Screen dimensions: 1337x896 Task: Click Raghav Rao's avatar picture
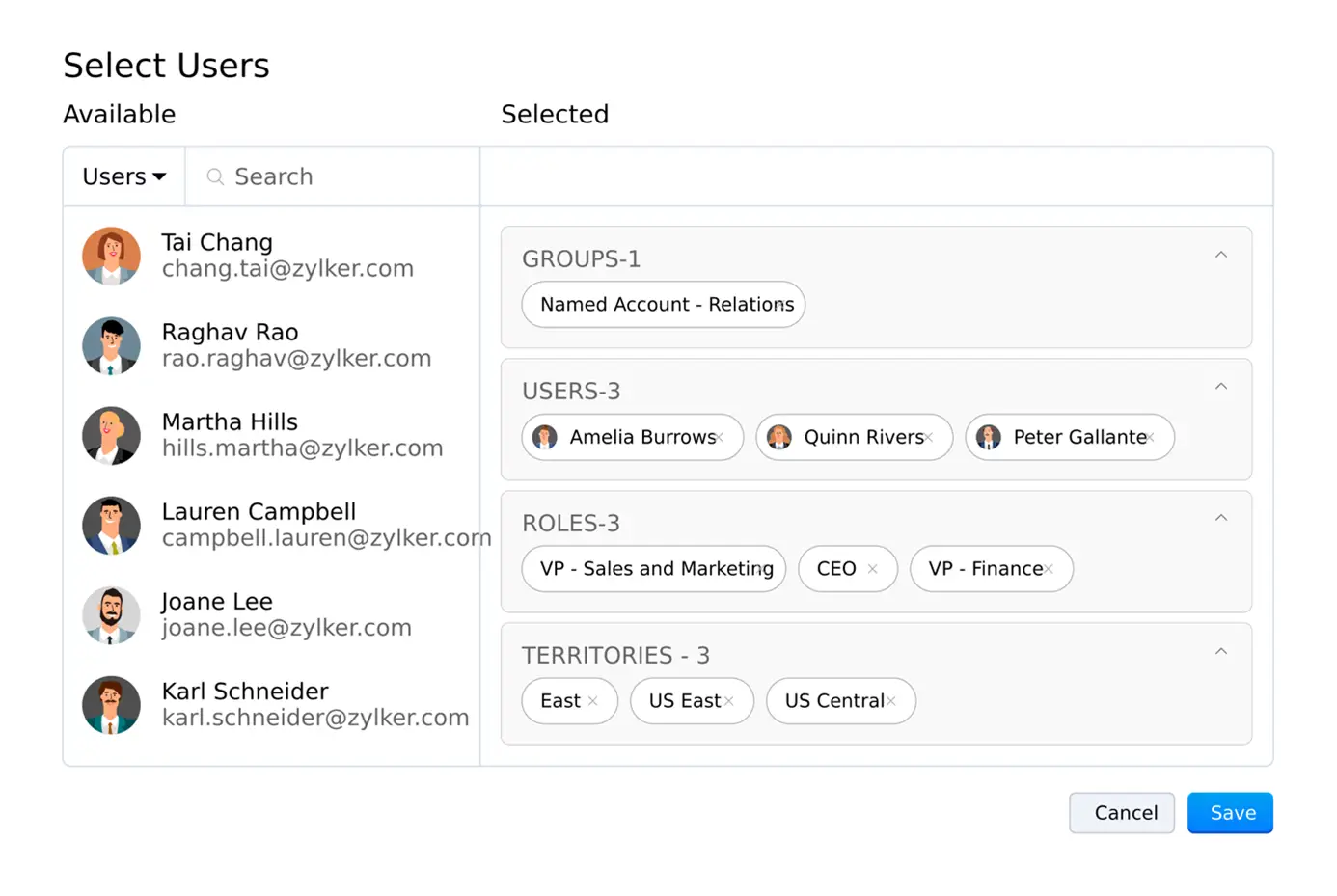[111, 345]
